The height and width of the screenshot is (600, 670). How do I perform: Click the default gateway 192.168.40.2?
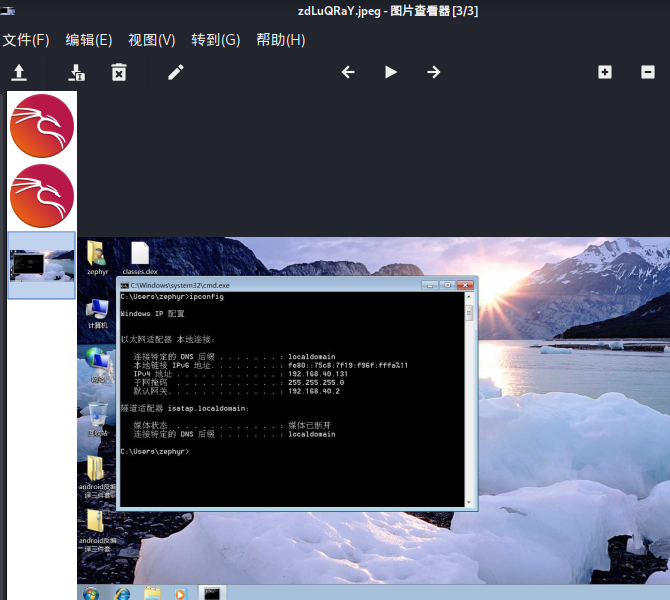tap(314, 391)
